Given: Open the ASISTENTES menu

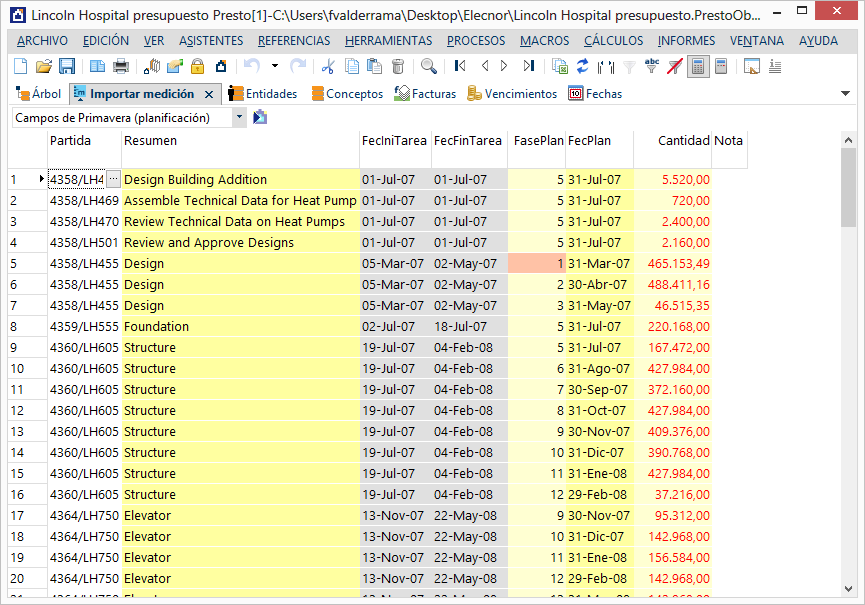Looking at the screenshot, I should coord(211,41).
